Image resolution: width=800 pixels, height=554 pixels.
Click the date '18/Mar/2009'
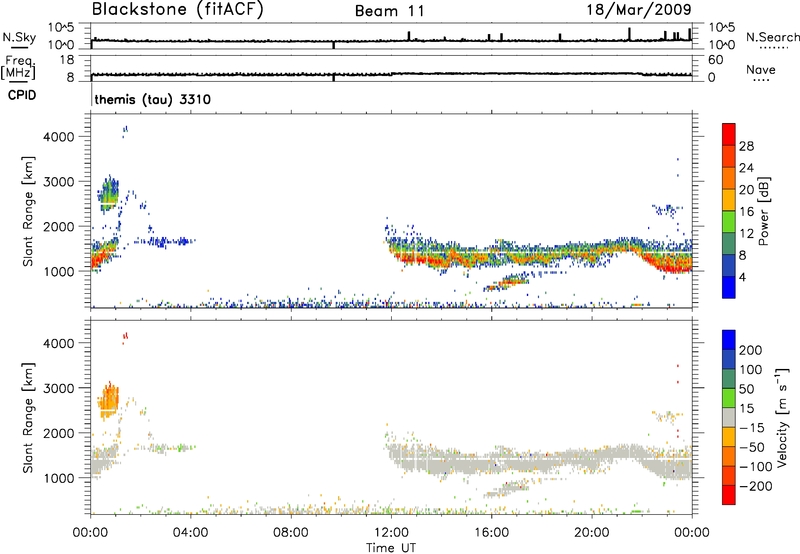coord(639,9)
